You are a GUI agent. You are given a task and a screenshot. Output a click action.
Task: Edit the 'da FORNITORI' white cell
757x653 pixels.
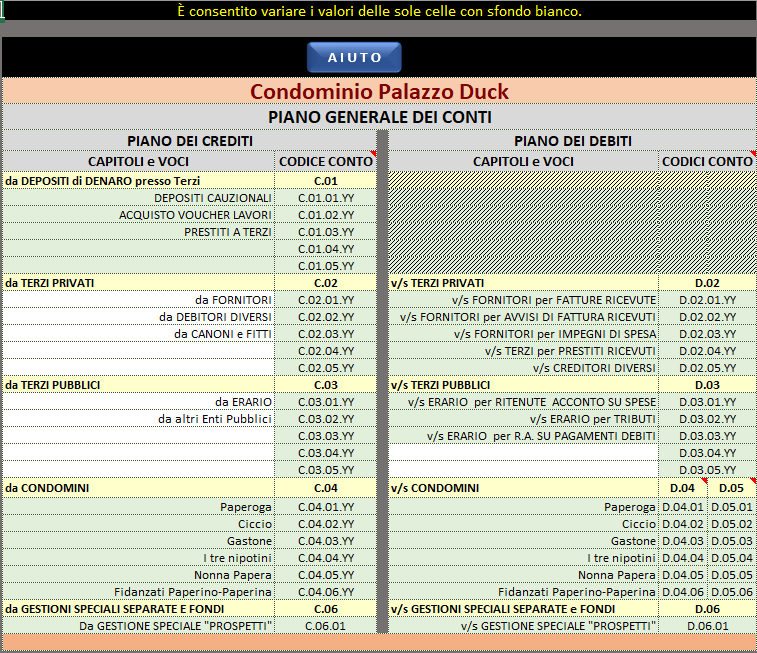pyautogui.click(x=139, y=300)
